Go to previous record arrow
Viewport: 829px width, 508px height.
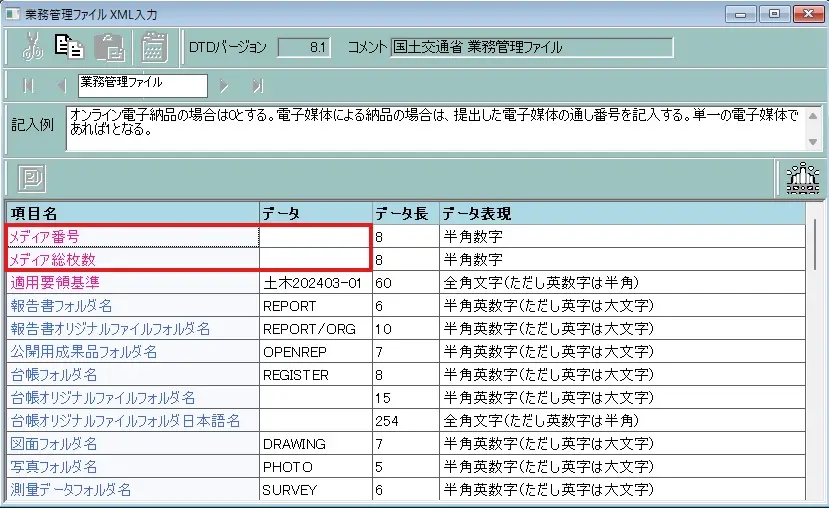[60, 85]
